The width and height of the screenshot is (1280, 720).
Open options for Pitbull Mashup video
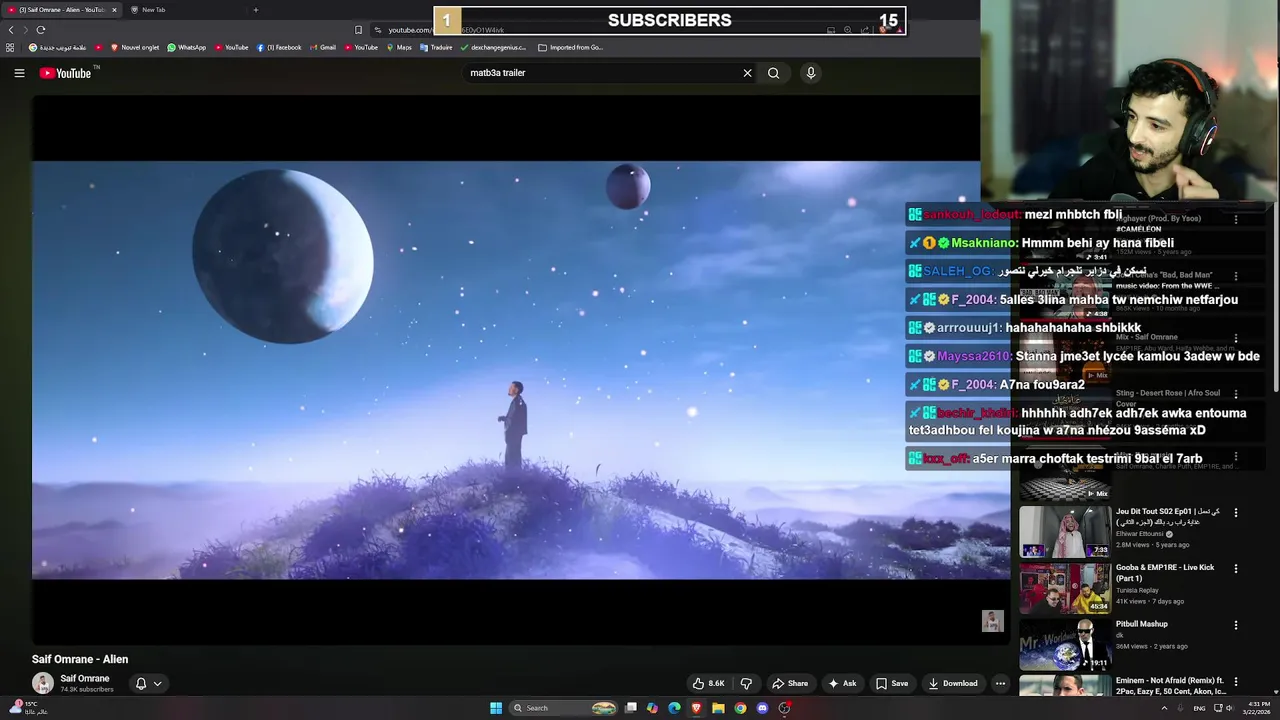[1236, 625]
